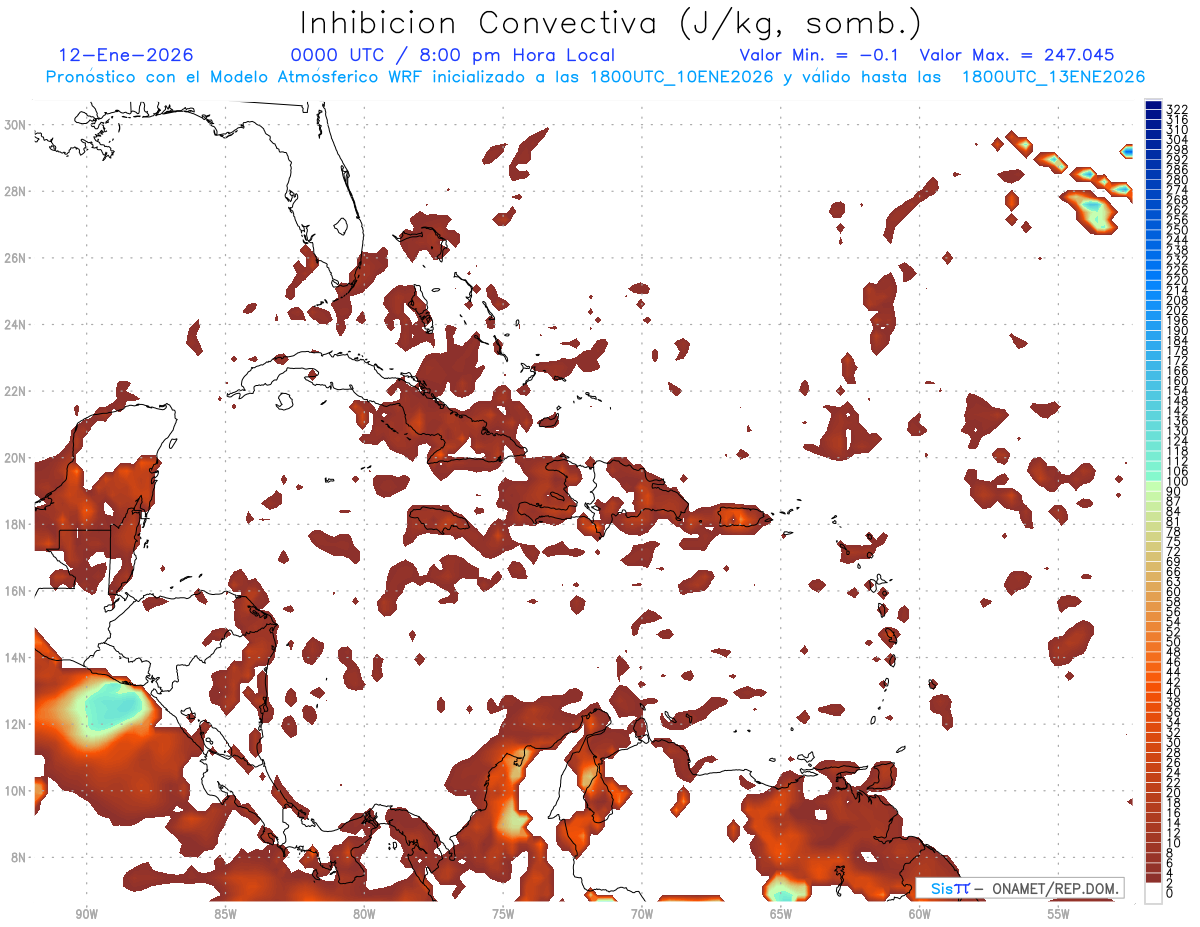Image resolution: width=1200 pixels, height=927 pixels.
Task: Select the date "12-Ene-2026"
Action: (126, 56)
